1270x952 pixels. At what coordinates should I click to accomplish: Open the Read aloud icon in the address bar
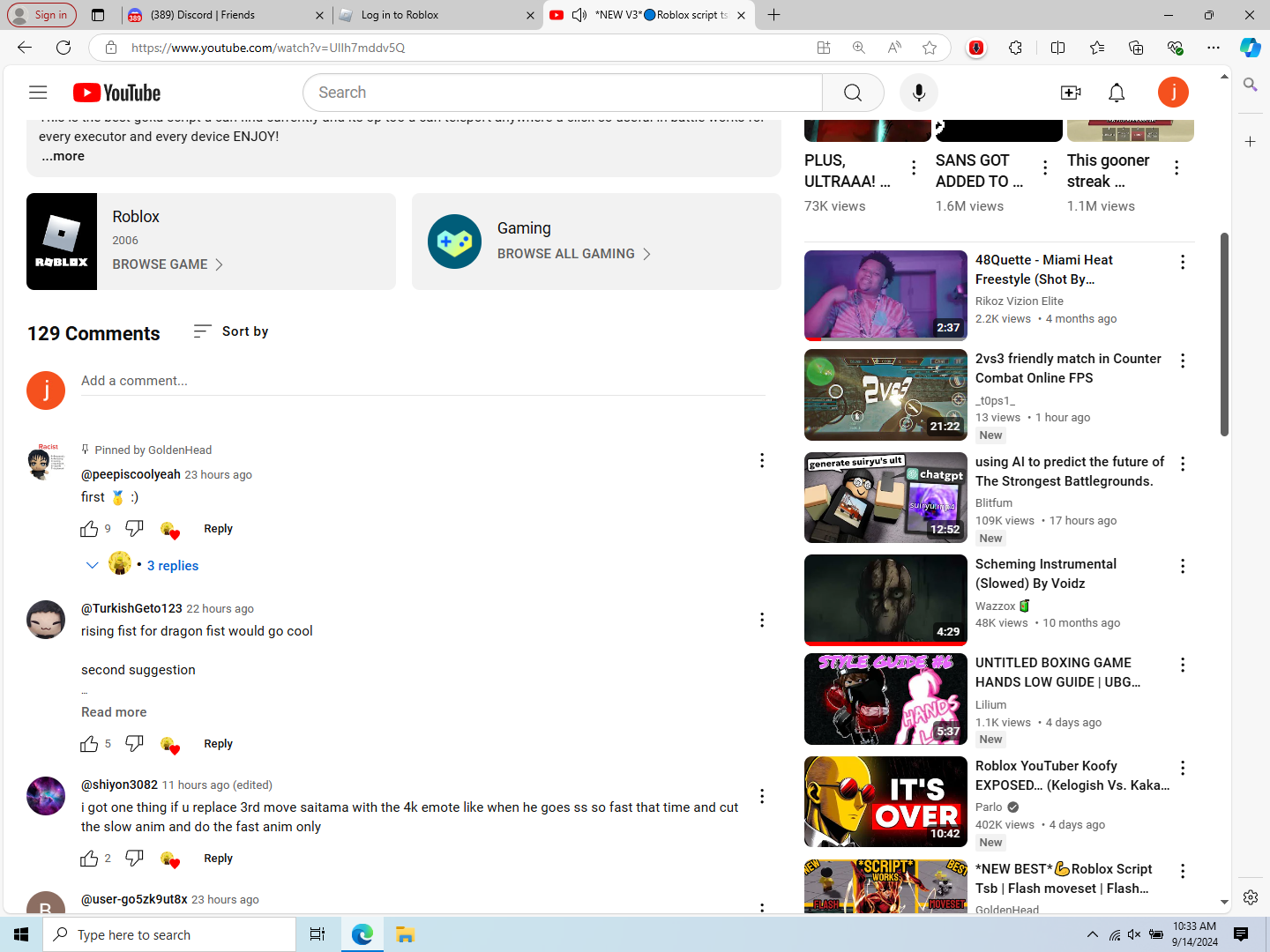tap(894, 48)
